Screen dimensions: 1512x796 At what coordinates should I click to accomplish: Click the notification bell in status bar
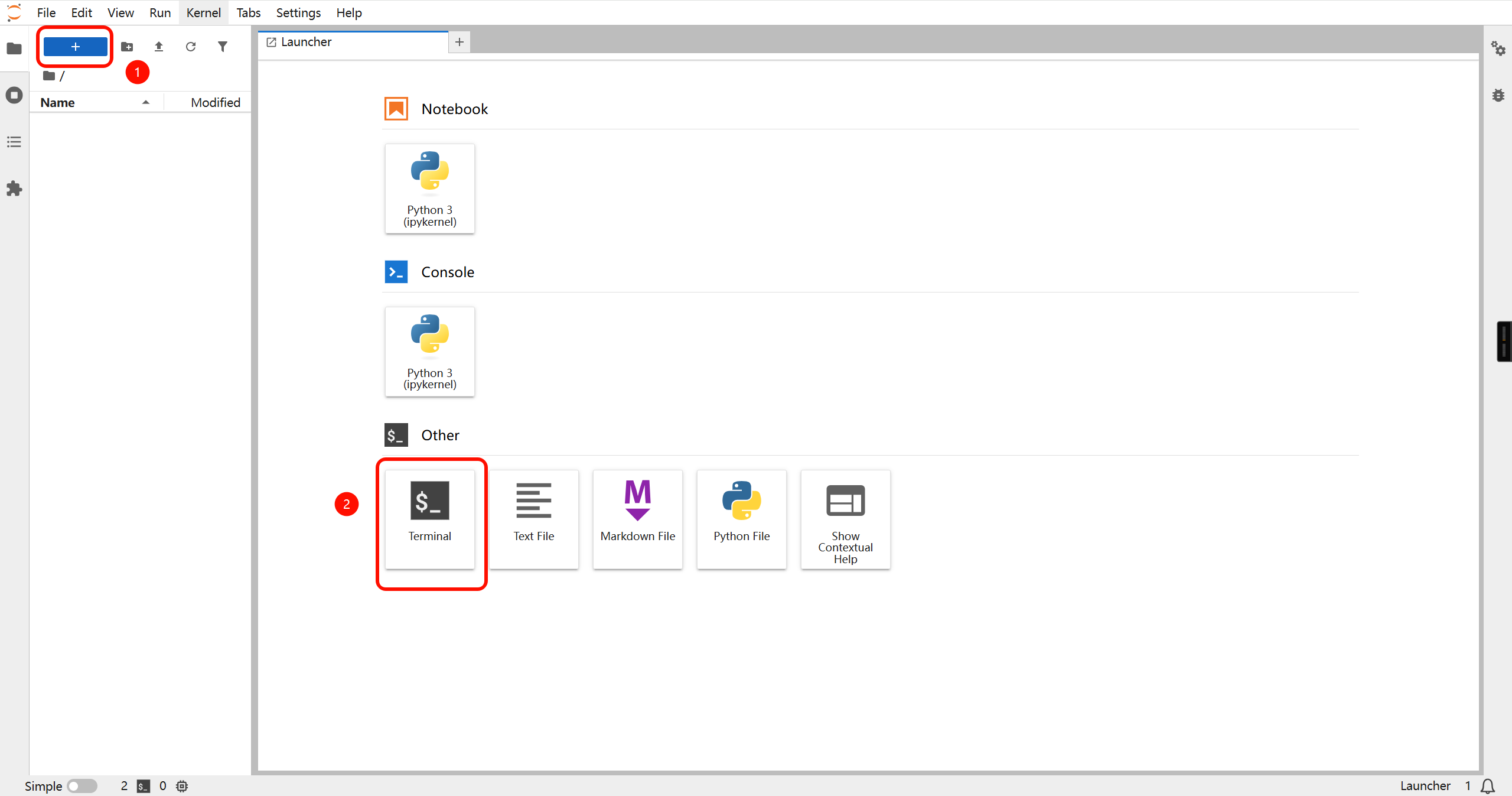coord(1488,786)
